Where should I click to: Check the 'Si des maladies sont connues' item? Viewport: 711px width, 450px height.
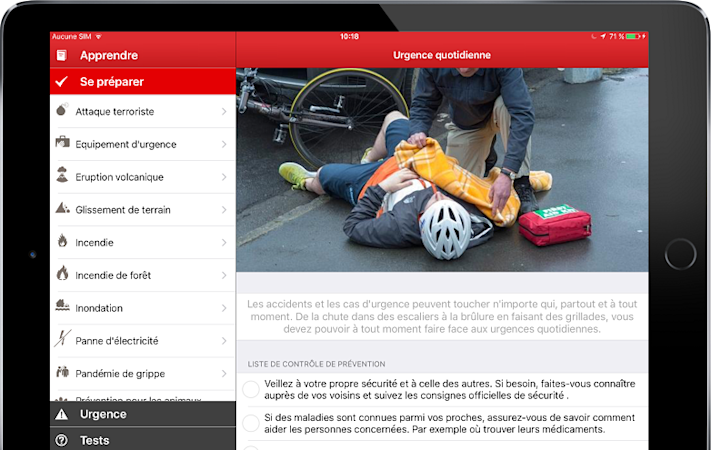251,423
